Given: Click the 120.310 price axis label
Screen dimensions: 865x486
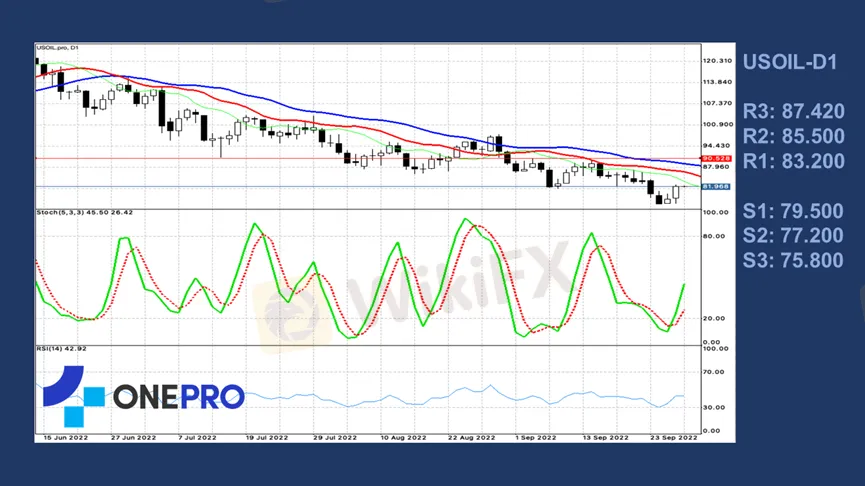Looking at the screenshot, I should pos(718,61).
